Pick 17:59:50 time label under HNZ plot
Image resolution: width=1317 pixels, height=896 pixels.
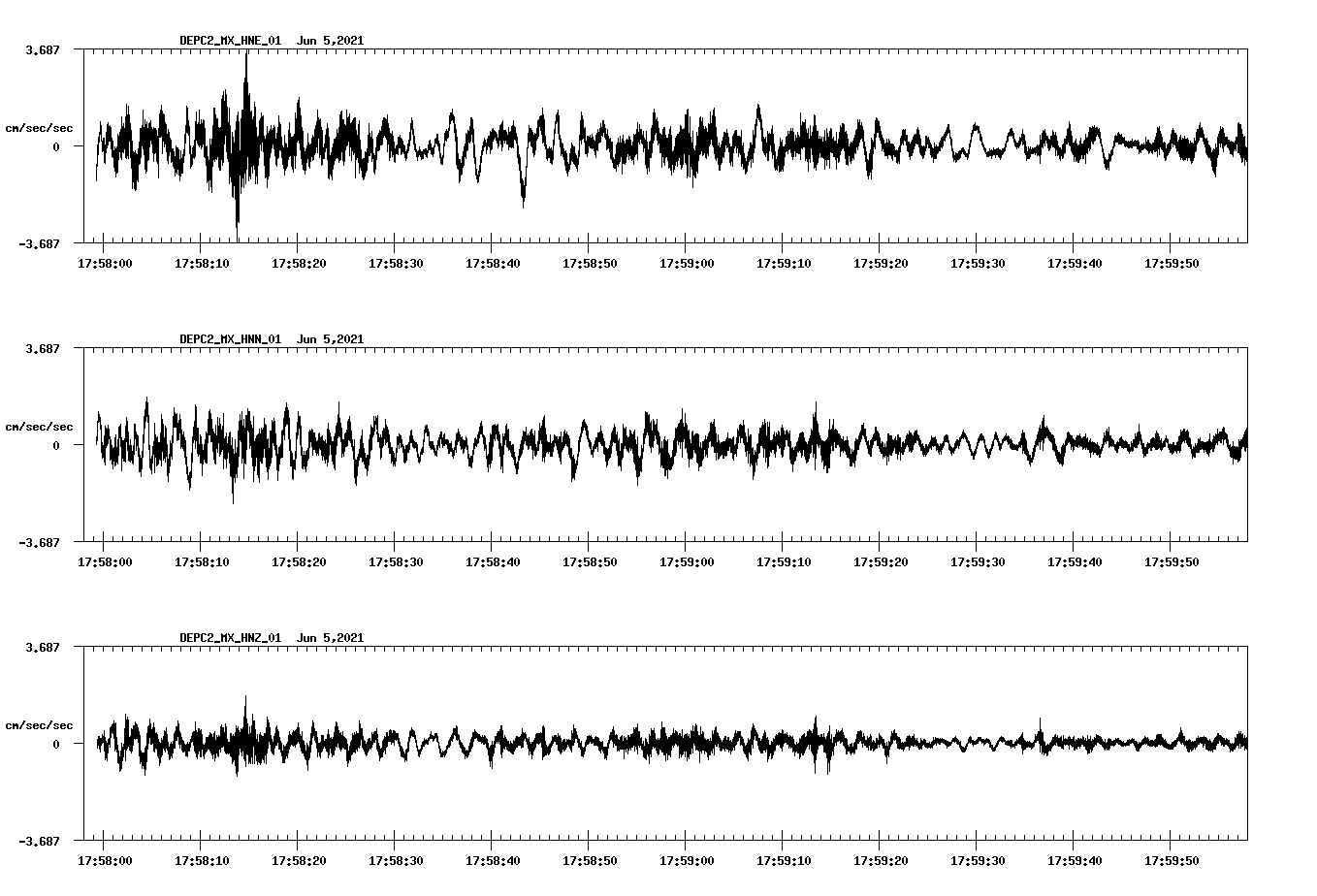coord(1172,860)
